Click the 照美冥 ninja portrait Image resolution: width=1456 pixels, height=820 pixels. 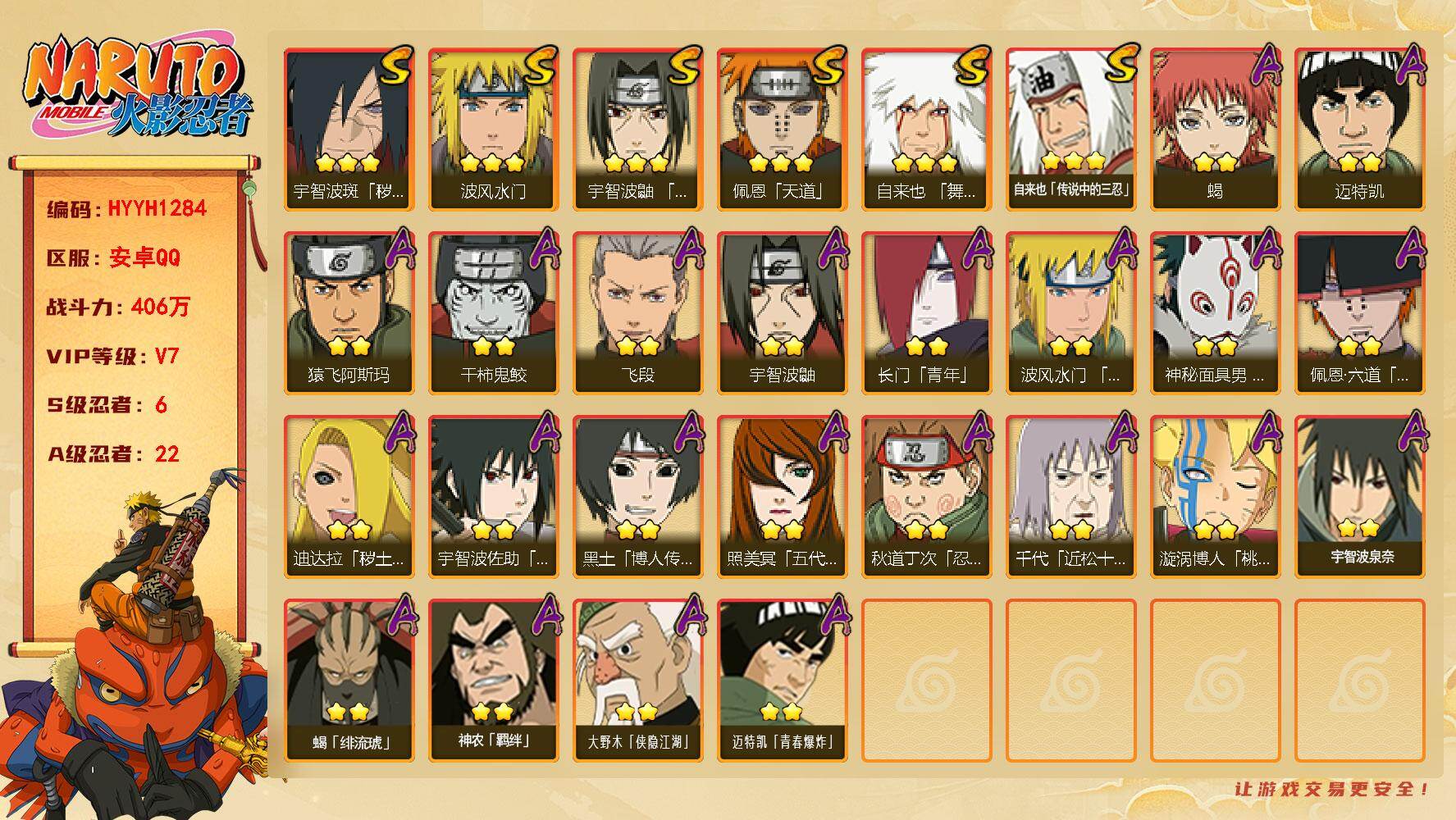(783, 497)
